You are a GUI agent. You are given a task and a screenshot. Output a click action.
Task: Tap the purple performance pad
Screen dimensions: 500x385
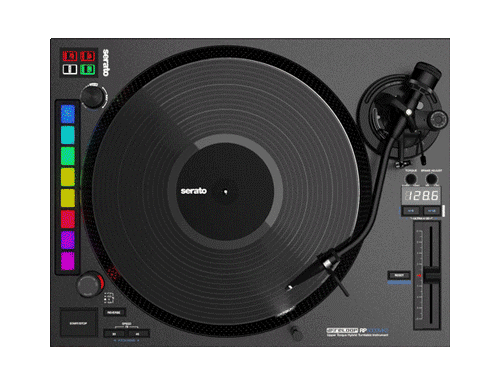(68, 240)
